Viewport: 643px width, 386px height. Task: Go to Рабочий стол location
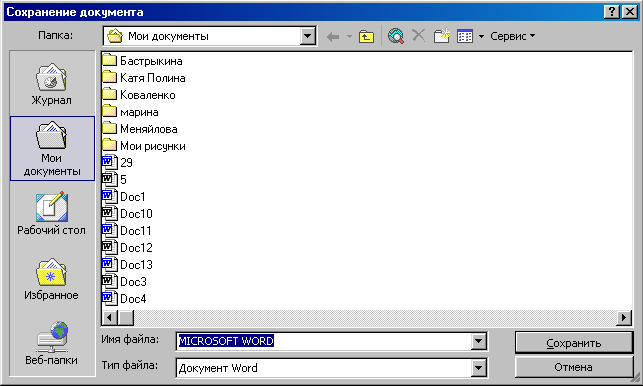[52, 213]
